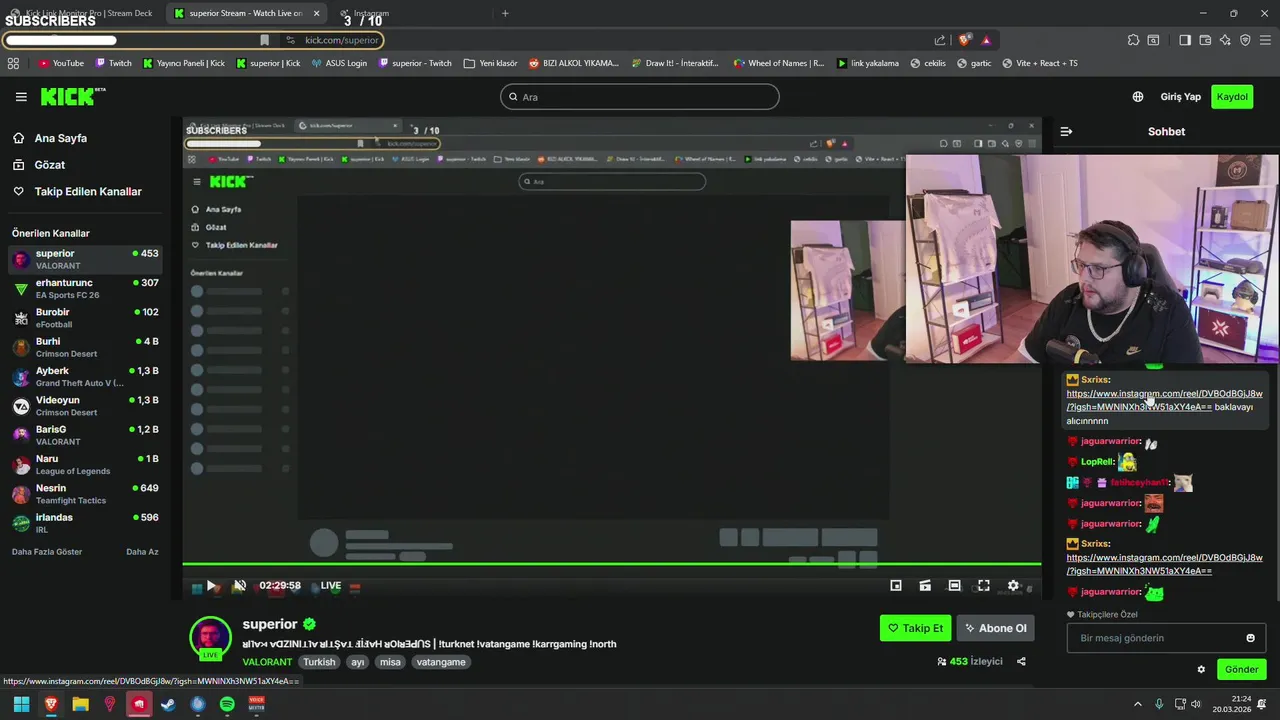Open player settings gear
The height and width of the screenshot is (720, 1280).
[x=1013, y=586]
